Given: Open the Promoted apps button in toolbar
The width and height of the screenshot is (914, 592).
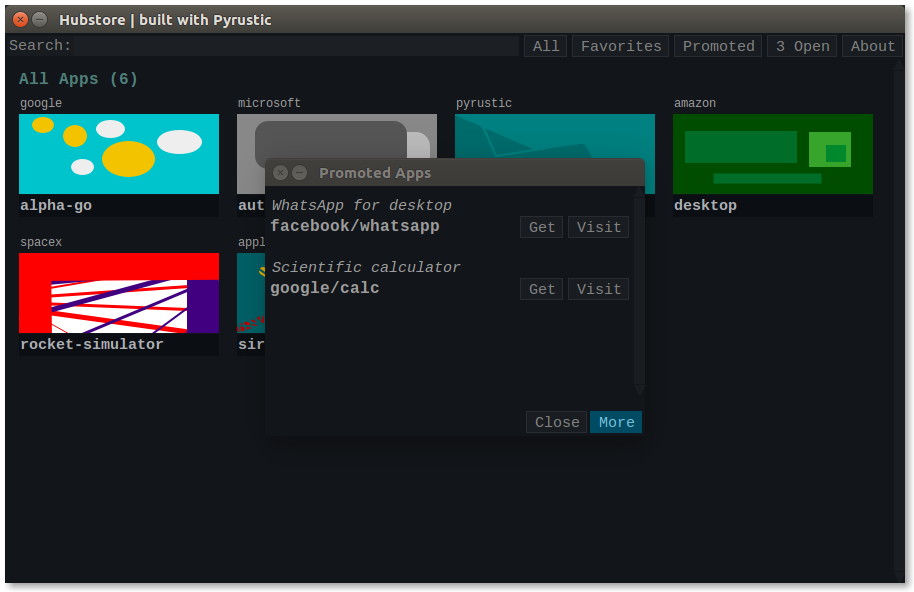Looking at the screenshot, I should [x=718, y=46].
